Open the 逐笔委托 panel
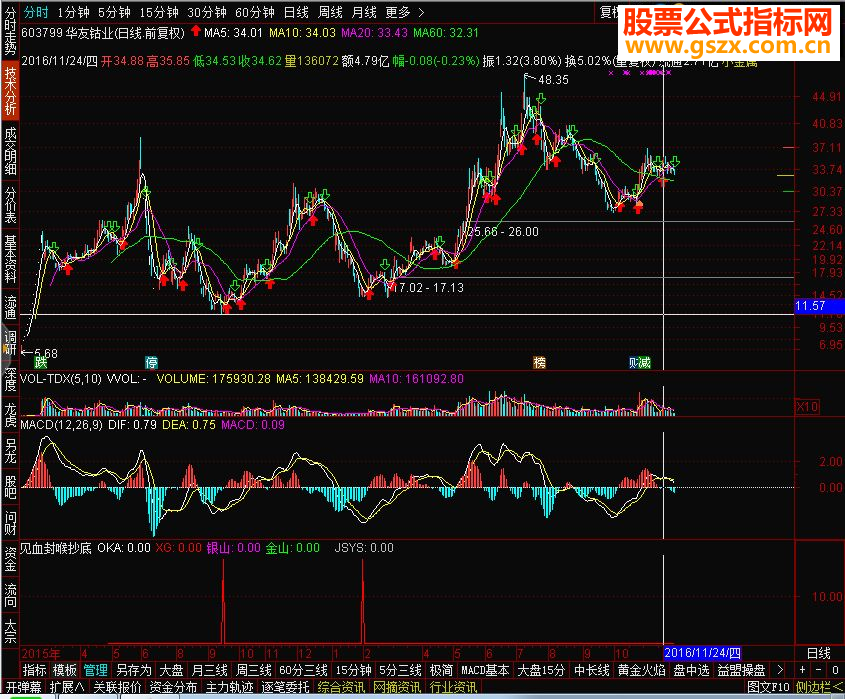 point(286,687)
